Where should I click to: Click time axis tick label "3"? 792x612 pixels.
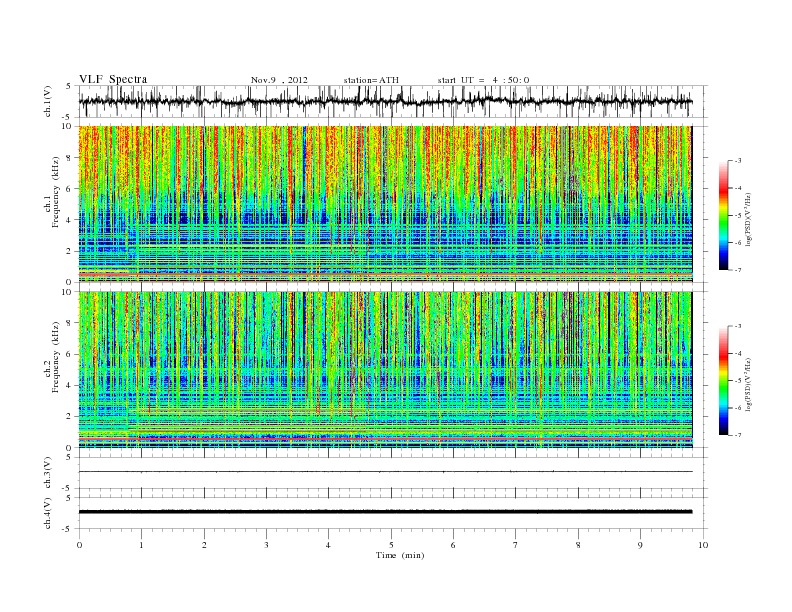(267, 545)
